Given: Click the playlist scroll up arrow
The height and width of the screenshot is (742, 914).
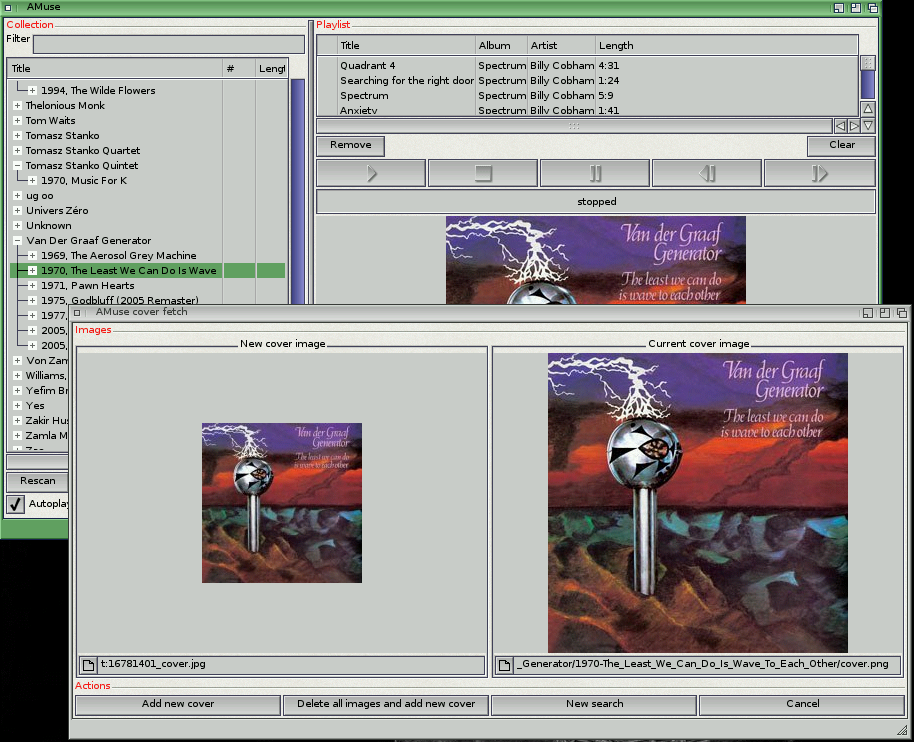Looking at the screenshot, I should click(868, 109).
